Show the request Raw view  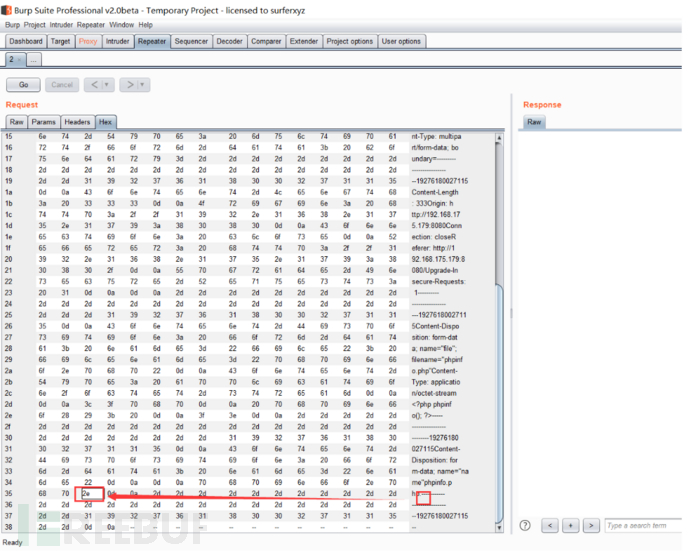coord(16,122)
